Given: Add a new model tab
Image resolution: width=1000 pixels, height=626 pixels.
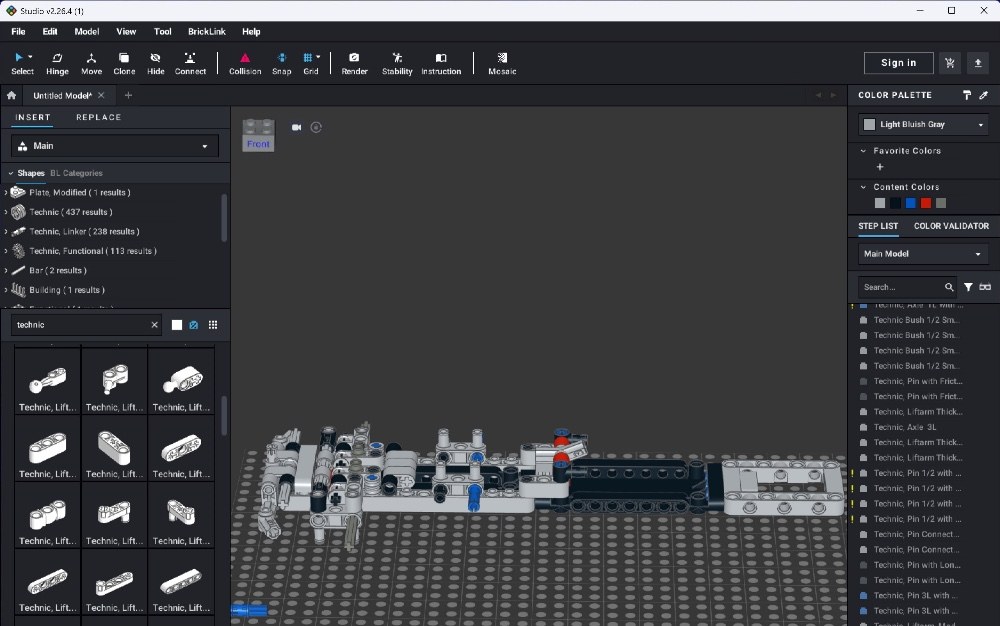Looking at the screenshot, I should point(128,96).
